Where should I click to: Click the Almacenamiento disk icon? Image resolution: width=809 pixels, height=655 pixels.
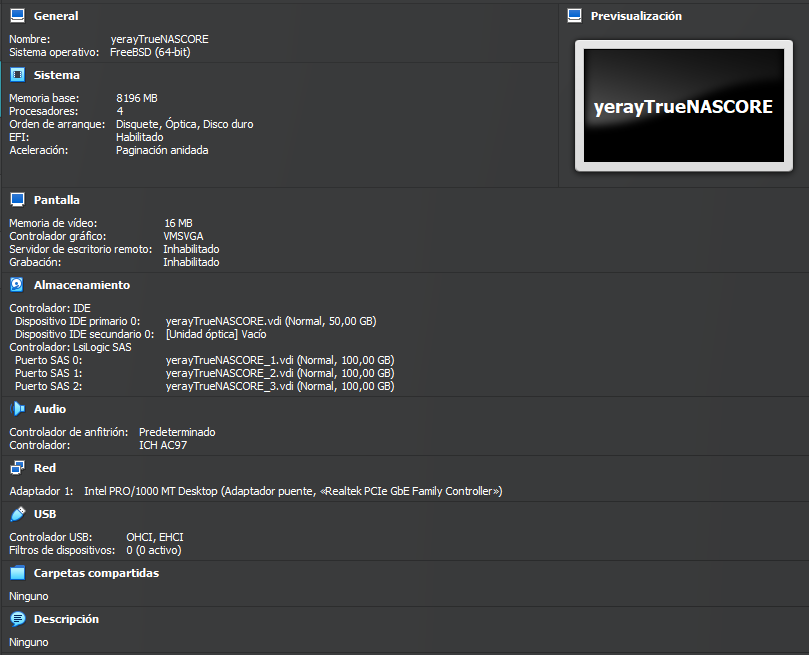coord(18,285)
